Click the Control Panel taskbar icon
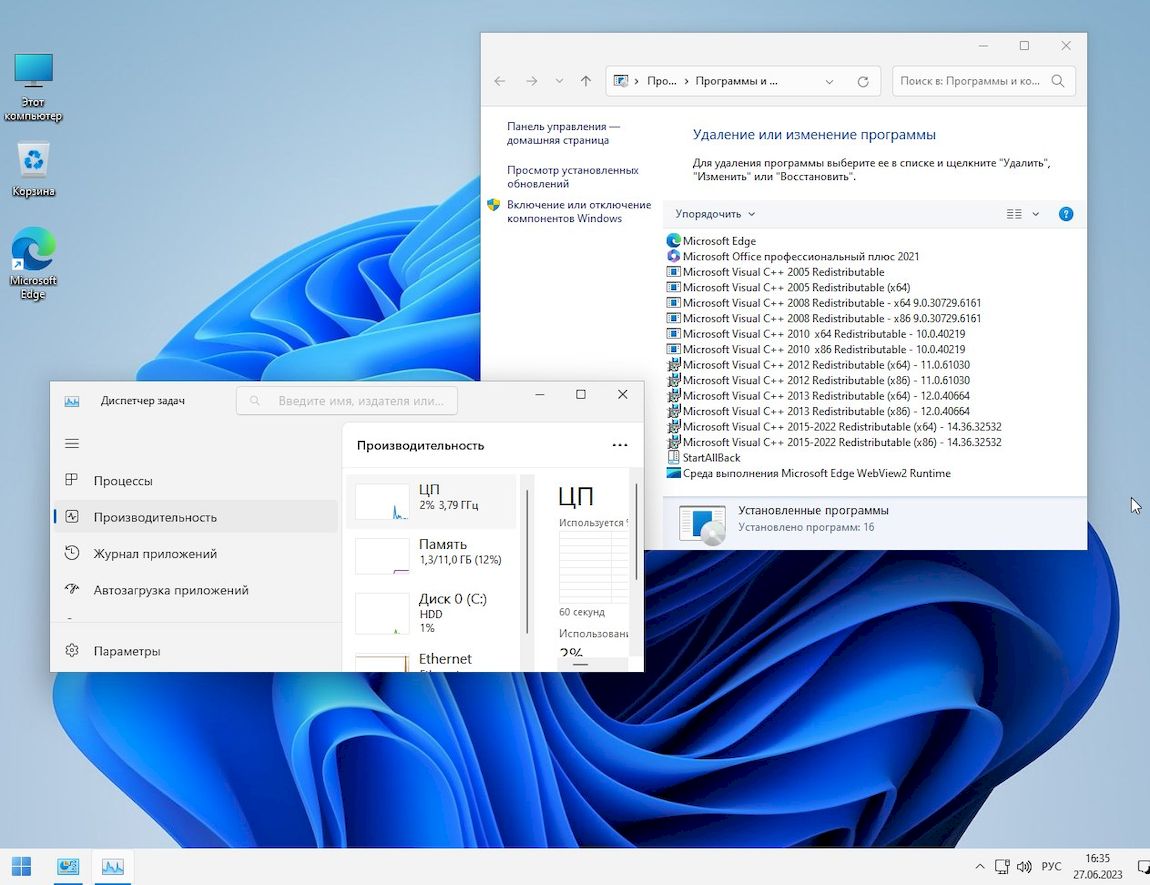Screen dimensions: 1150x885 [68, 867]
